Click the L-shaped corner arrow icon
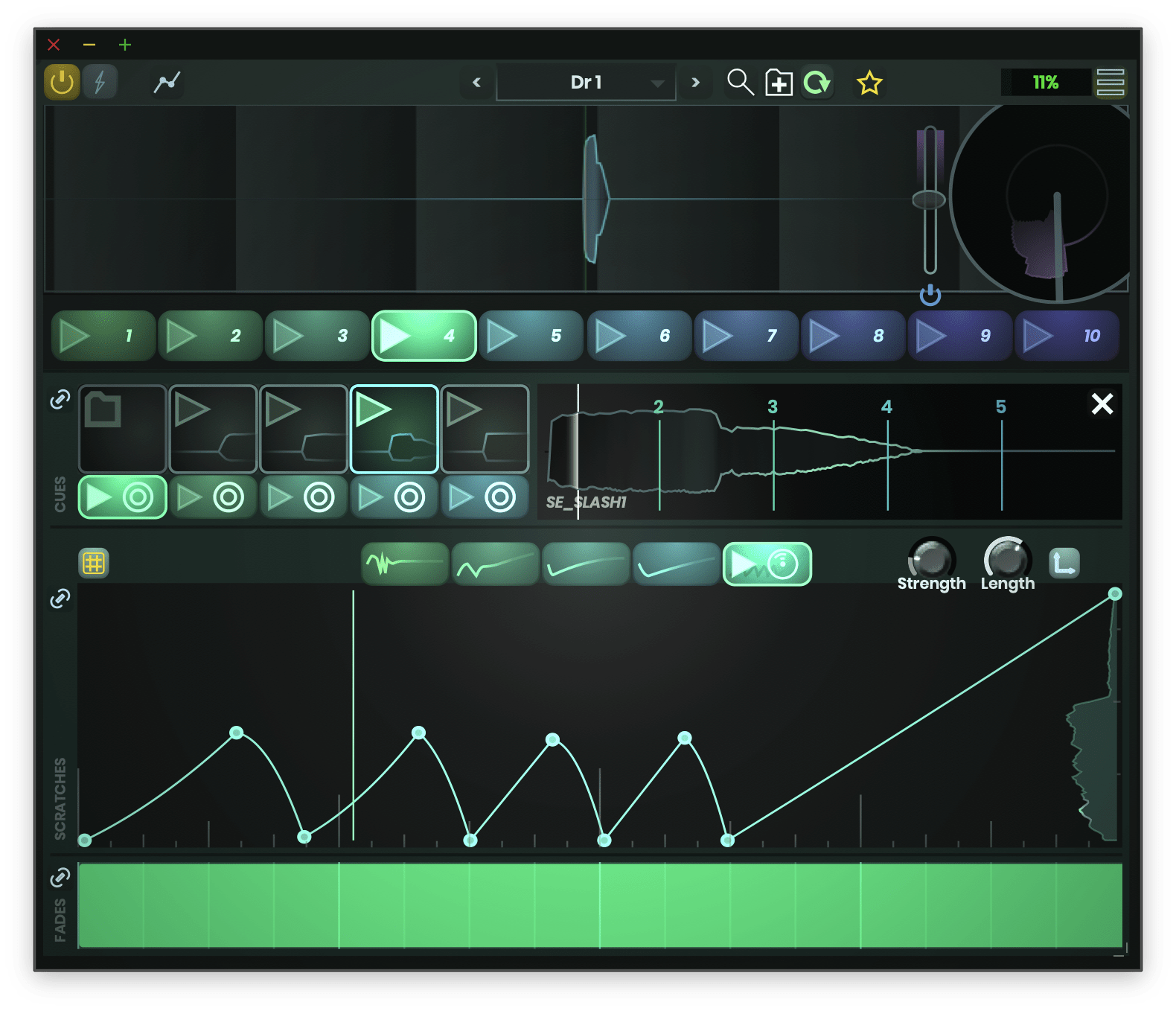The width and height of the screenshot is (1176, 1011). pyautogui.click(x=1064, y=563)
